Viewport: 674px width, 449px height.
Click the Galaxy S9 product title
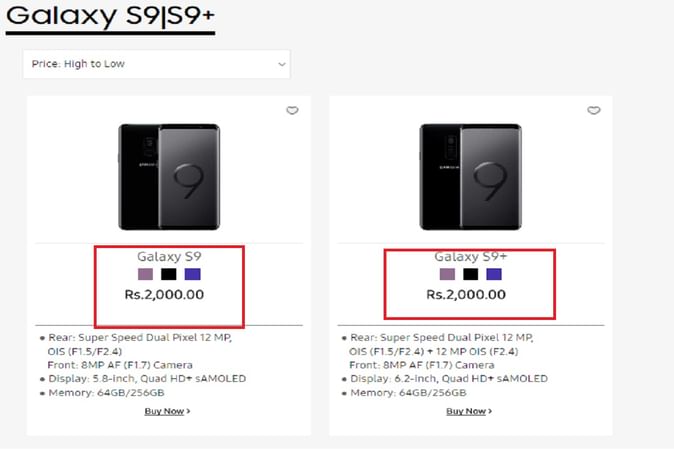tap(168, 256)
